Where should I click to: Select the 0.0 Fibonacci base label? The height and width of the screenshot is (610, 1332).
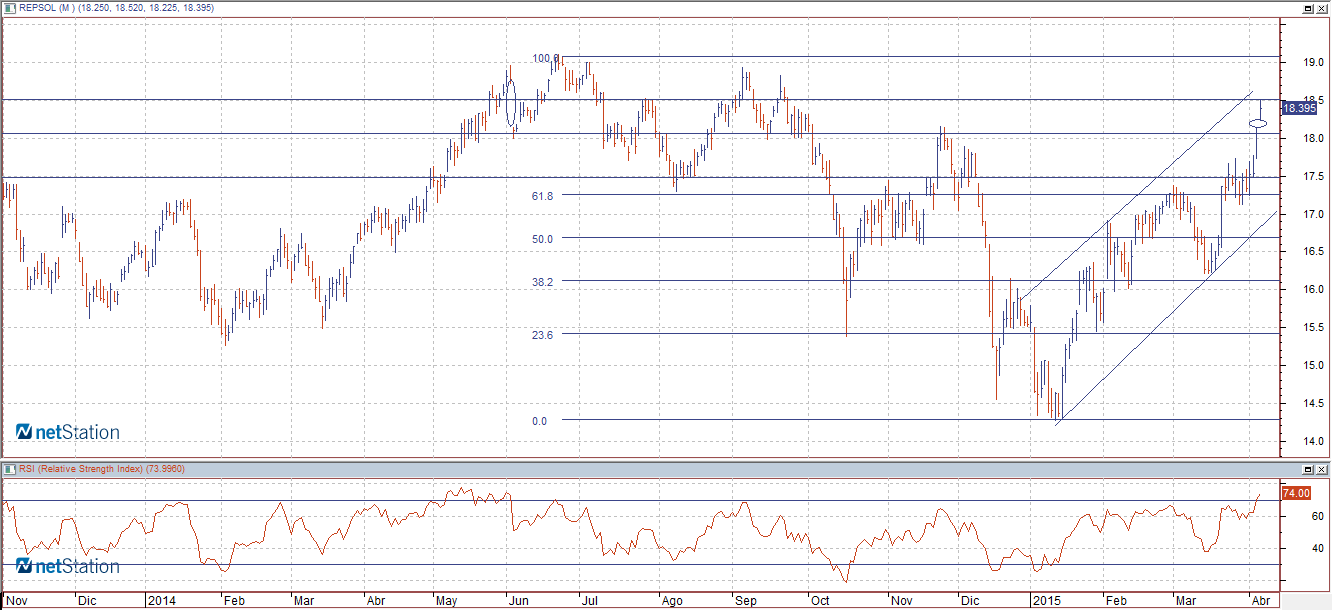(x=539, y=421)
